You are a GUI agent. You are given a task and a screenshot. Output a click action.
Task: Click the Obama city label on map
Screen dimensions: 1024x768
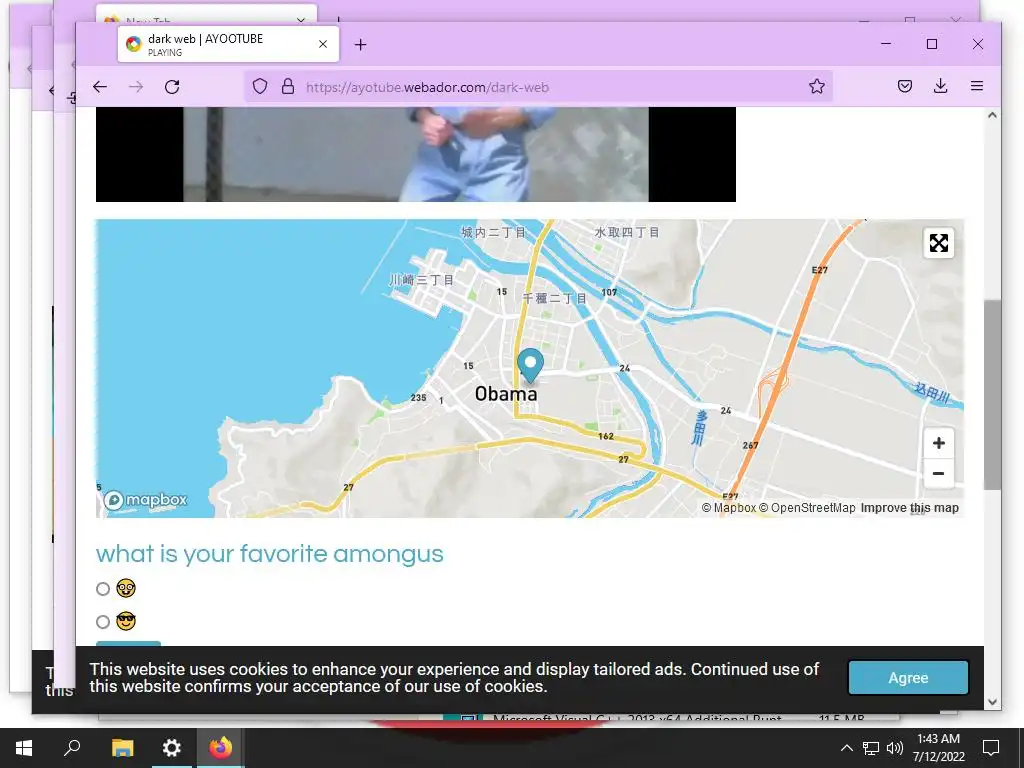(x=506, y=394)
